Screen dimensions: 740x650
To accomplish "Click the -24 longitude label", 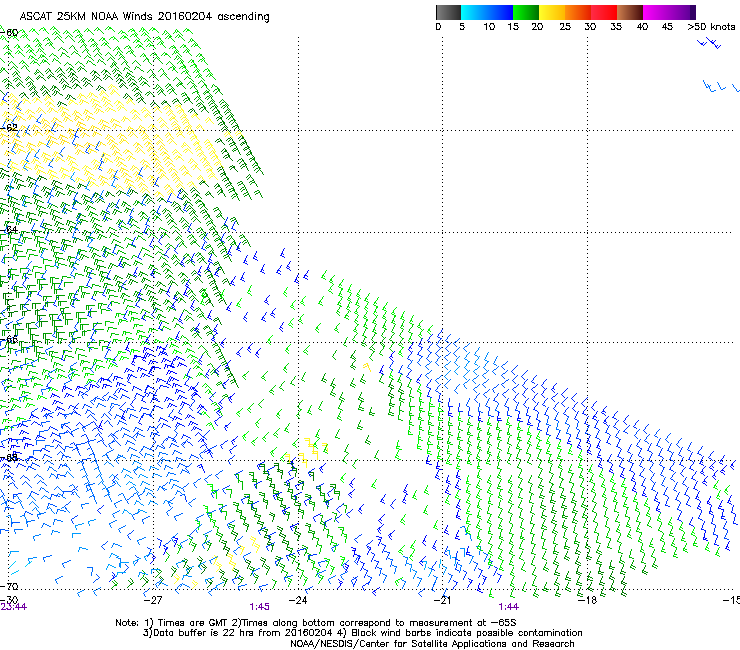I will click(298, 600).
